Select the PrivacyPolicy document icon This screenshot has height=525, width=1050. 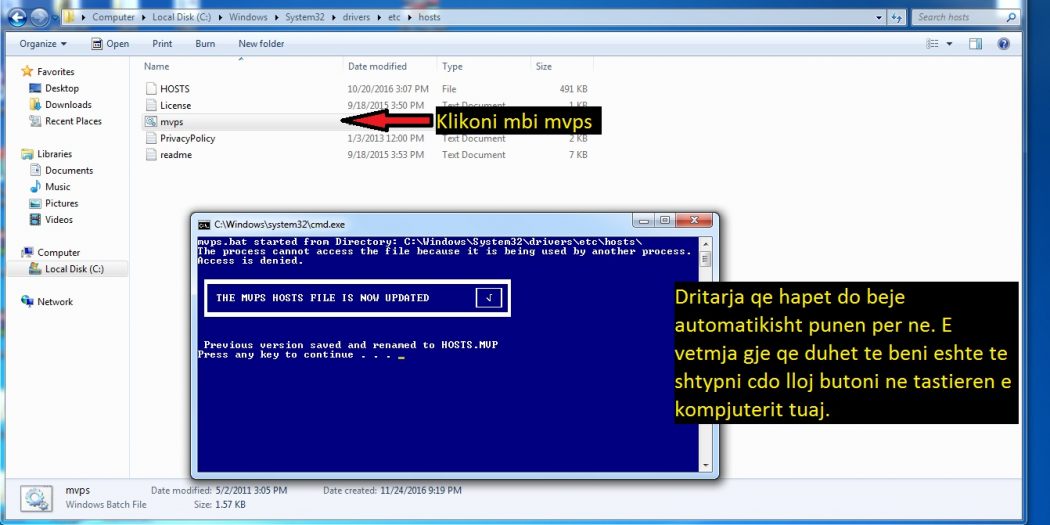point(151,139)
